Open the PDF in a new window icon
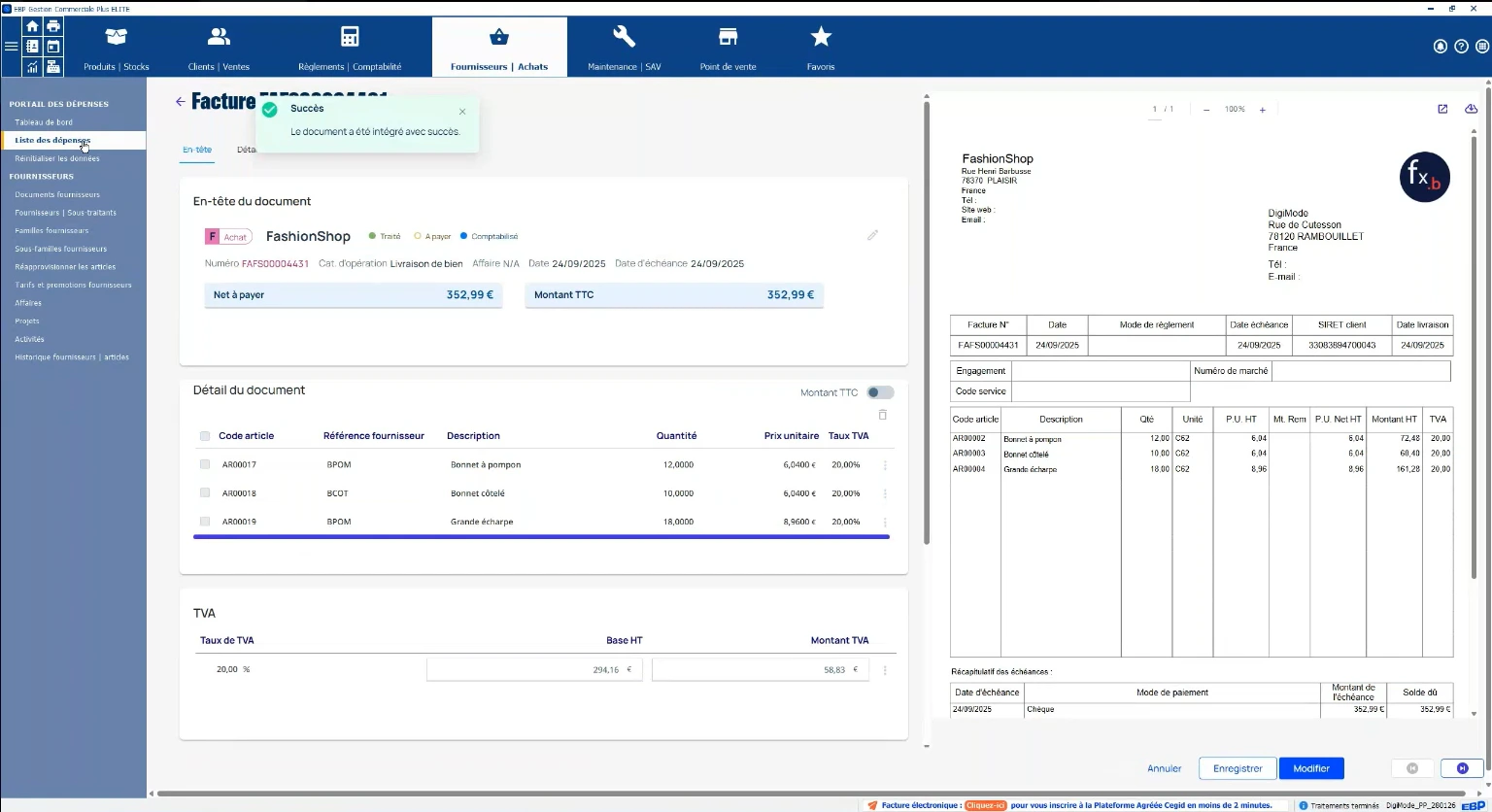Image resolution: width=1492 pixels, height=812 pixels. pos(1442,109)
